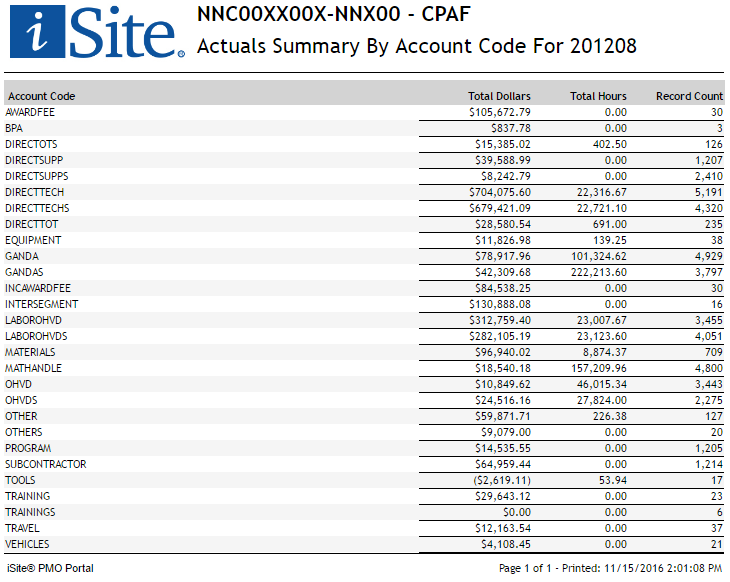Click the iSite logo
This screenshot has height=582, width=730.
tap(97, 32)
